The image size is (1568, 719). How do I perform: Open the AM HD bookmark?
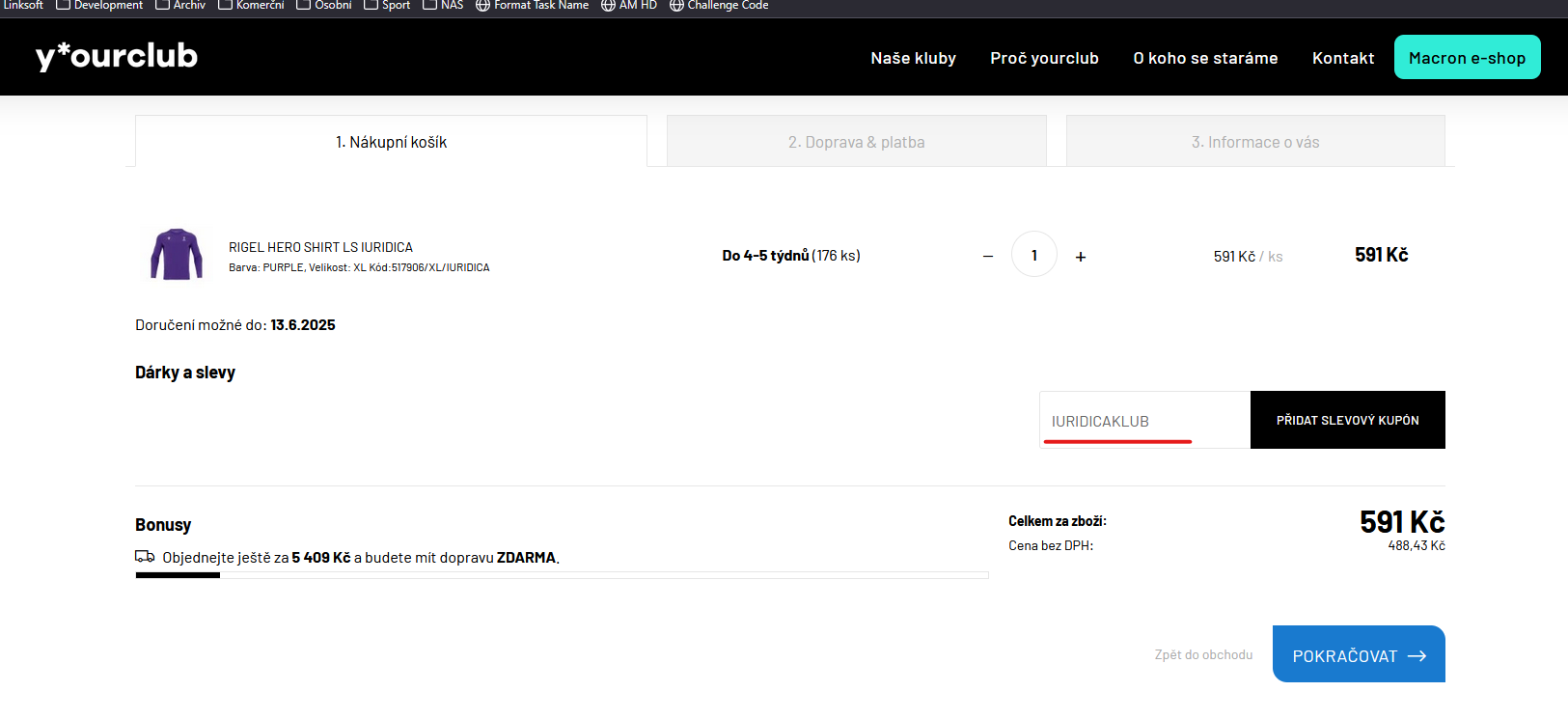[629, 5]
